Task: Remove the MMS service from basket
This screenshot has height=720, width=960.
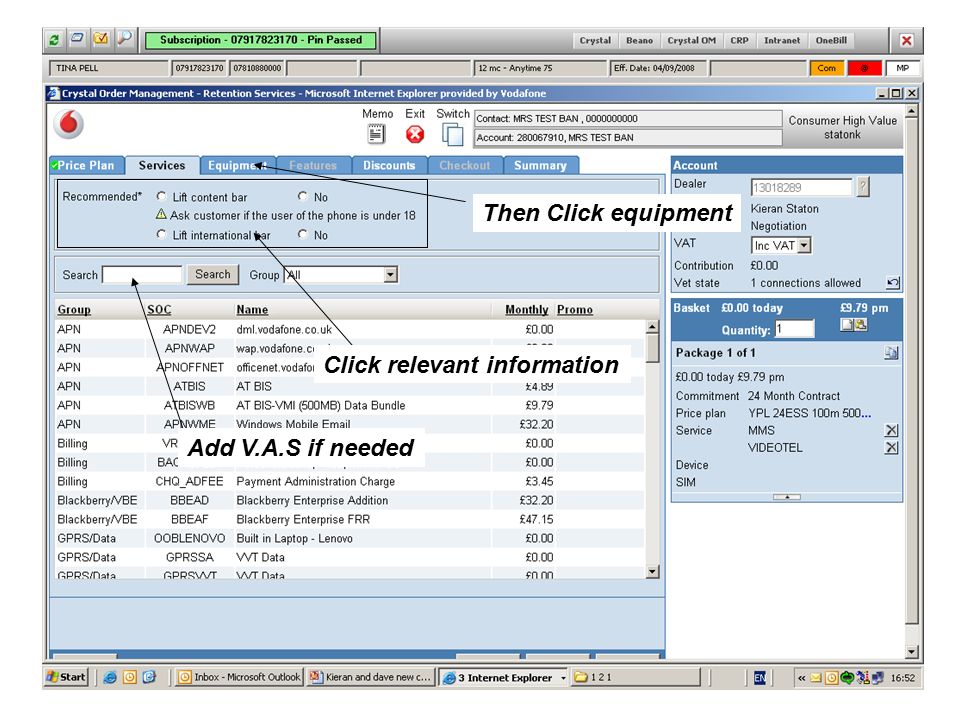Action: (x=891, y=430)
